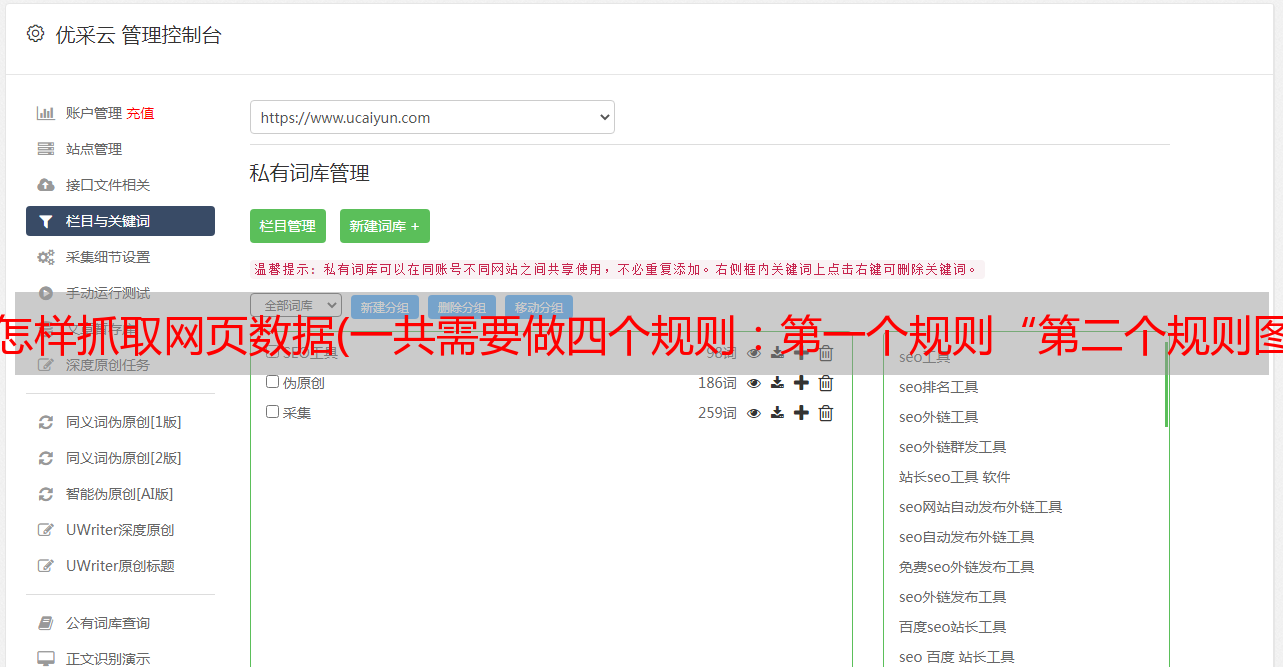This screenshot has width=1283, height=667.
Task: Click the 伪原创 library name
Action: (x=304, y=383)
